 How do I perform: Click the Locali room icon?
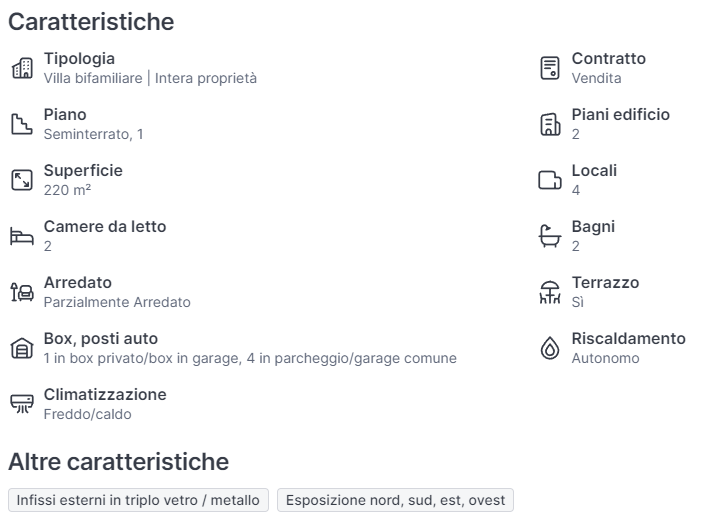click(x=549, y=180)
